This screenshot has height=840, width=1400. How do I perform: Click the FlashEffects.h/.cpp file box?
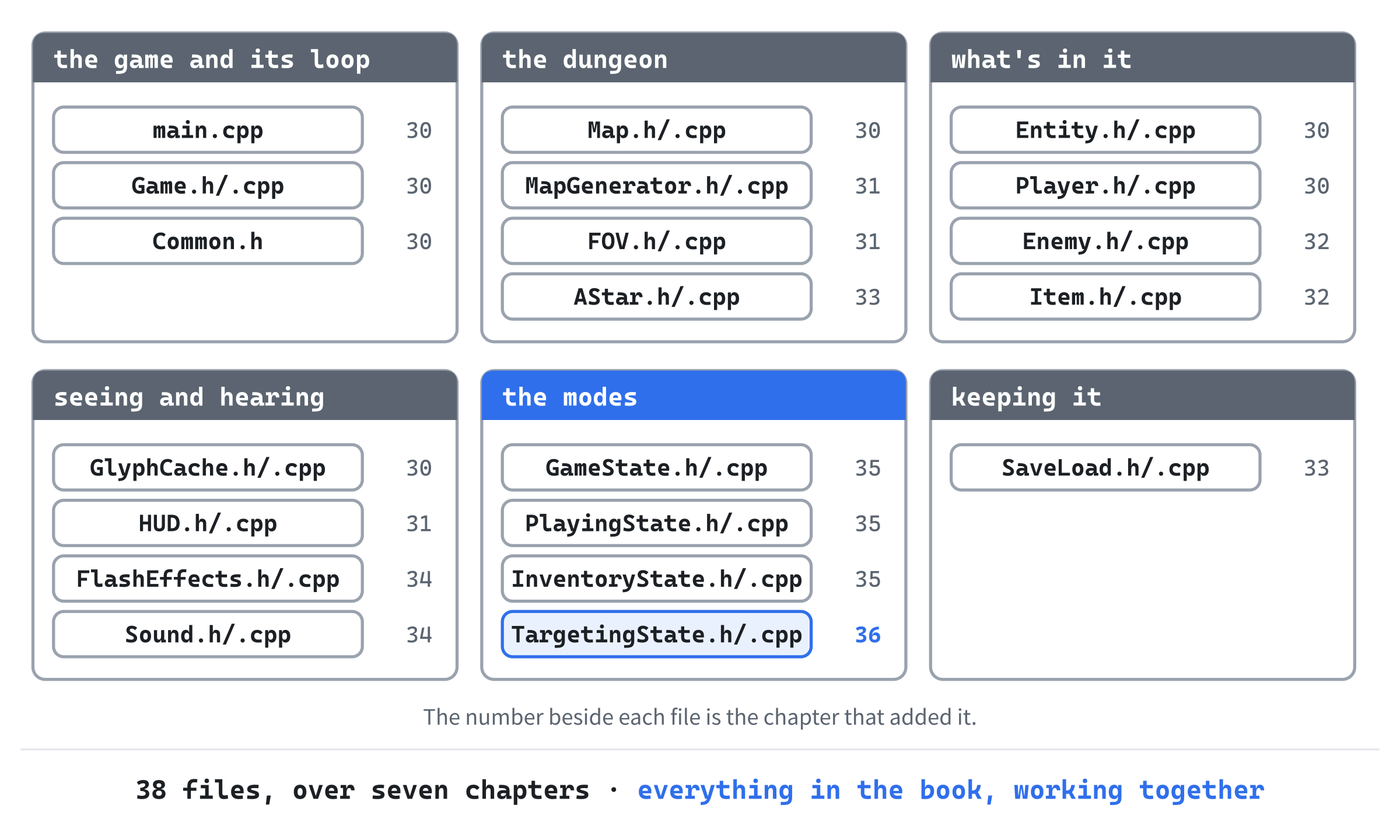click(208, 578)
